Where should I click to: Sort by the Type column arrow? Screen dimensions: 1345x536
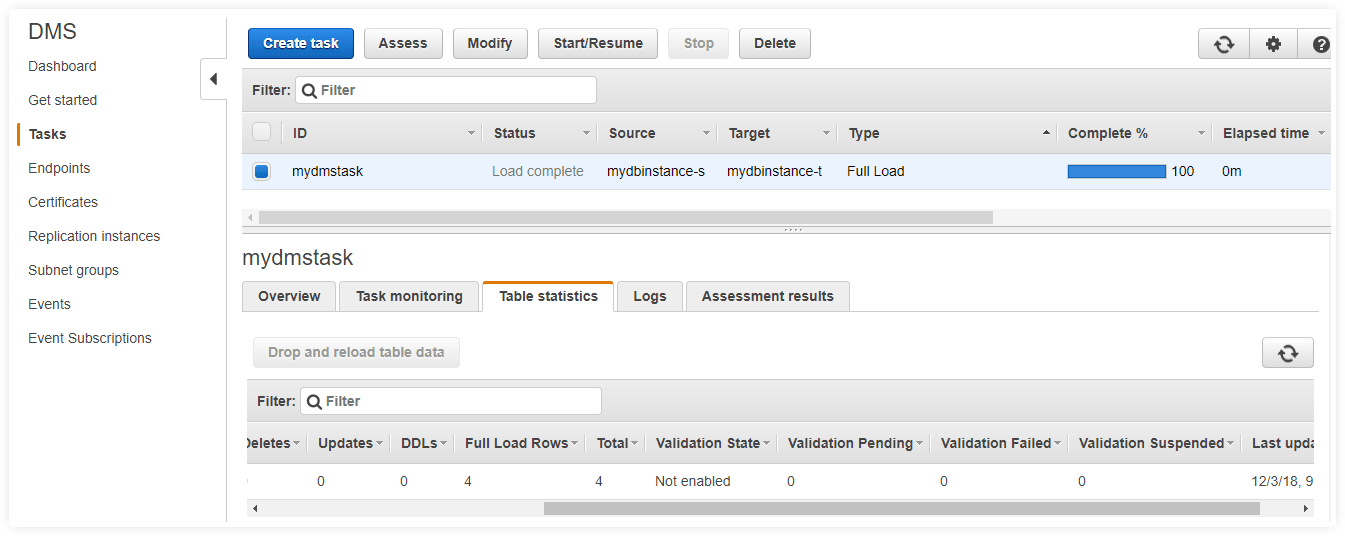(x=1046, y=133)
